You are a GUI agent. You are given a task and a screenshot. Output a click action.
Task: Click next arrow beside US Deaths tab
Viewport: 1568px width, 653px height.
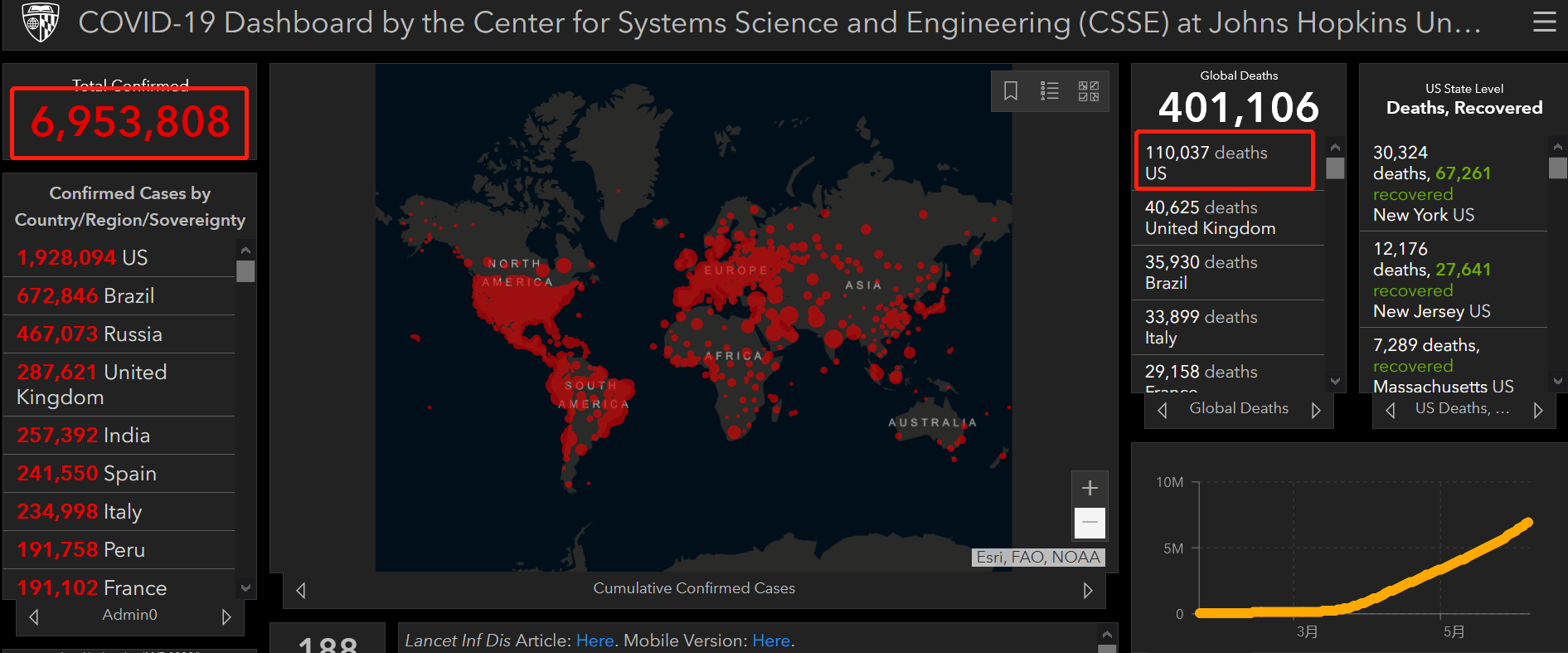click(x=1538, y=410)
